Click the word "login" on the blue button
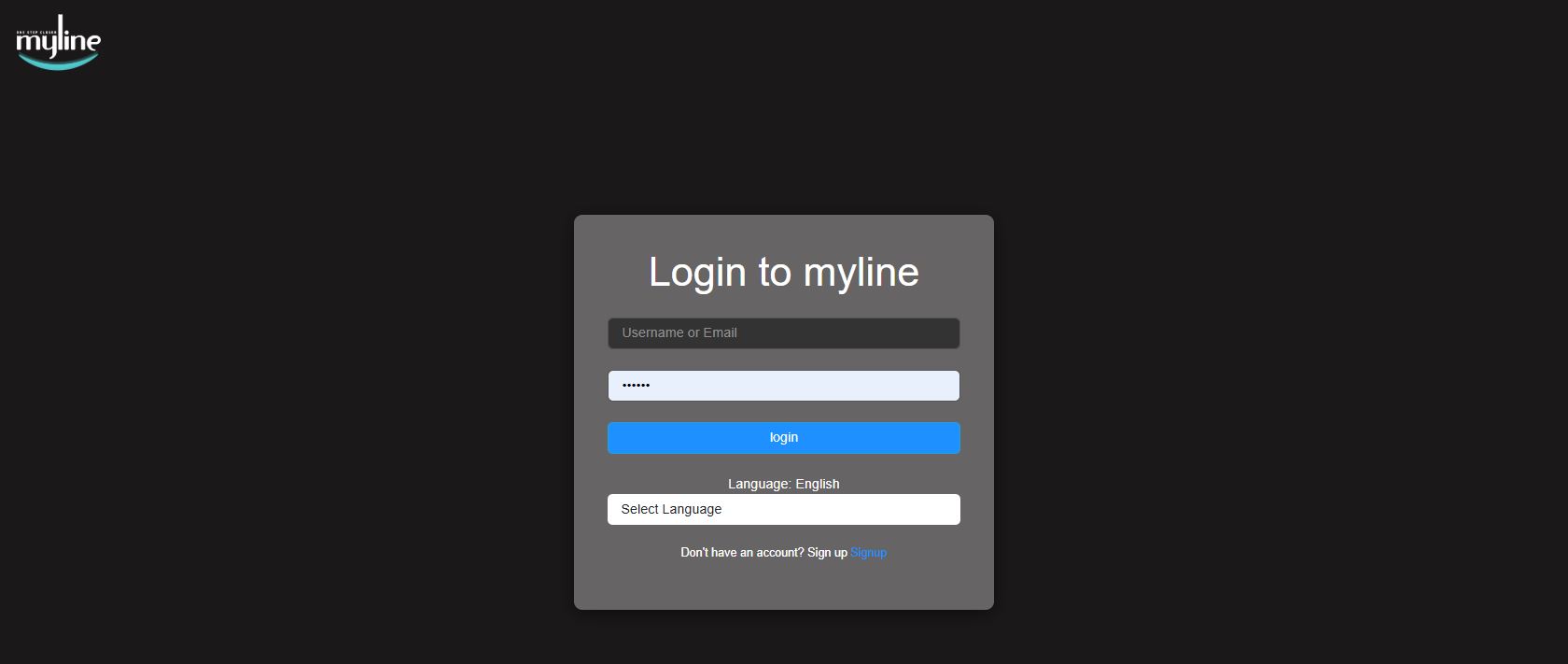 (x=784, y=437)
